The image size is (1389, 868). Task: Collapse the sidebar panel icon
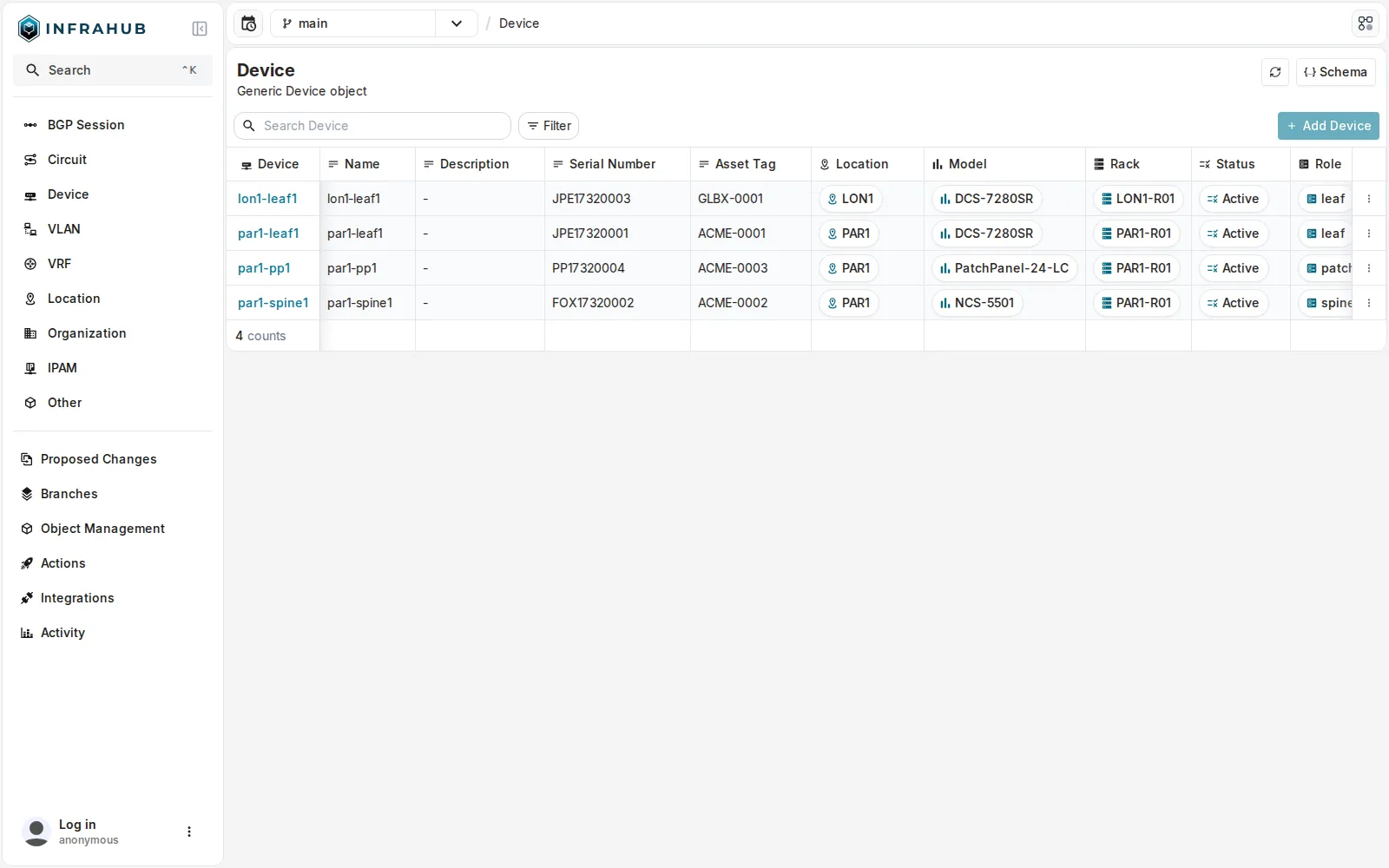[200, 29]
